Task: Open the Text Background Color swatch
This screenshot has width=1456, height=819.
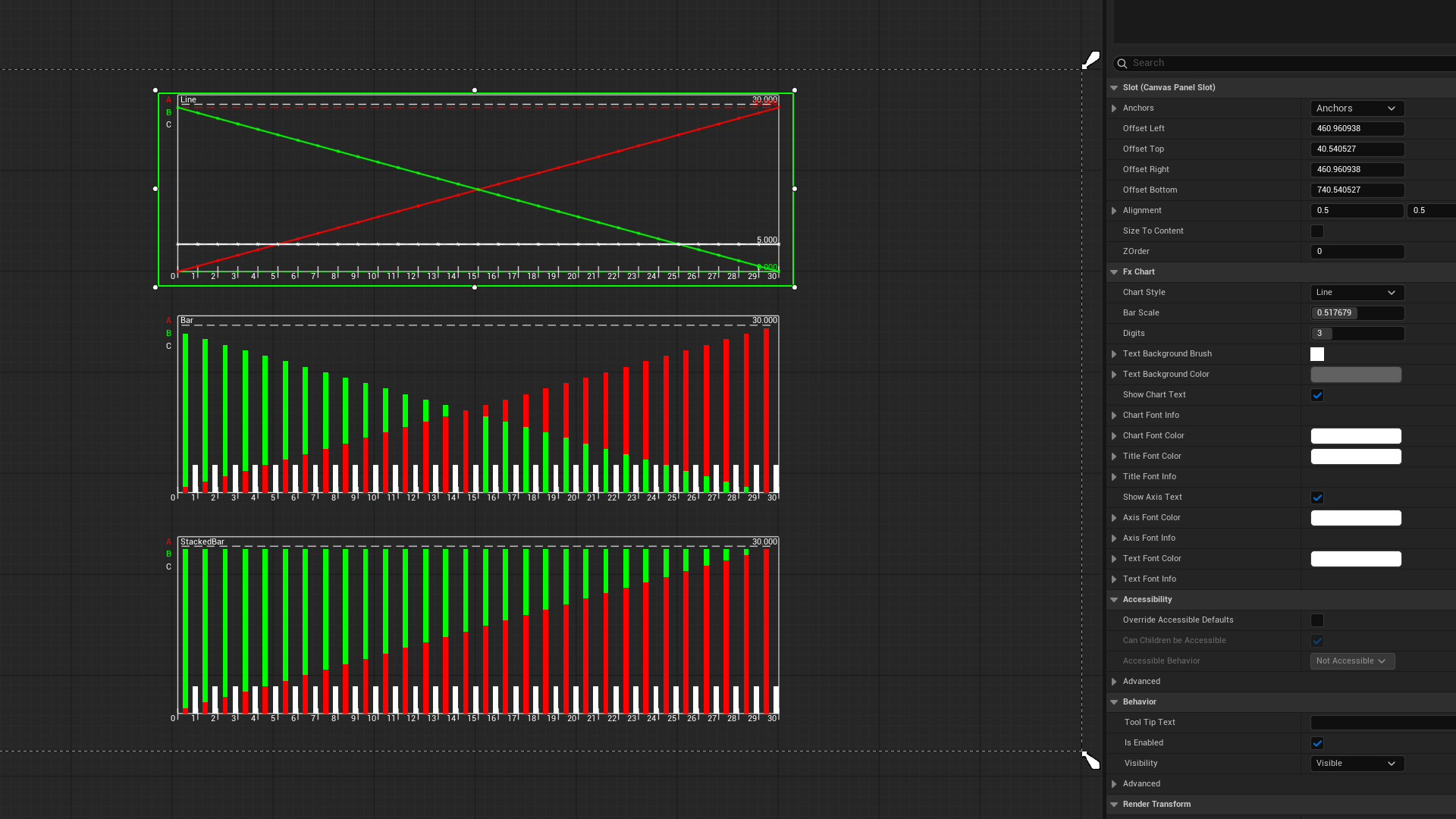Action: tap(1356, 375)
